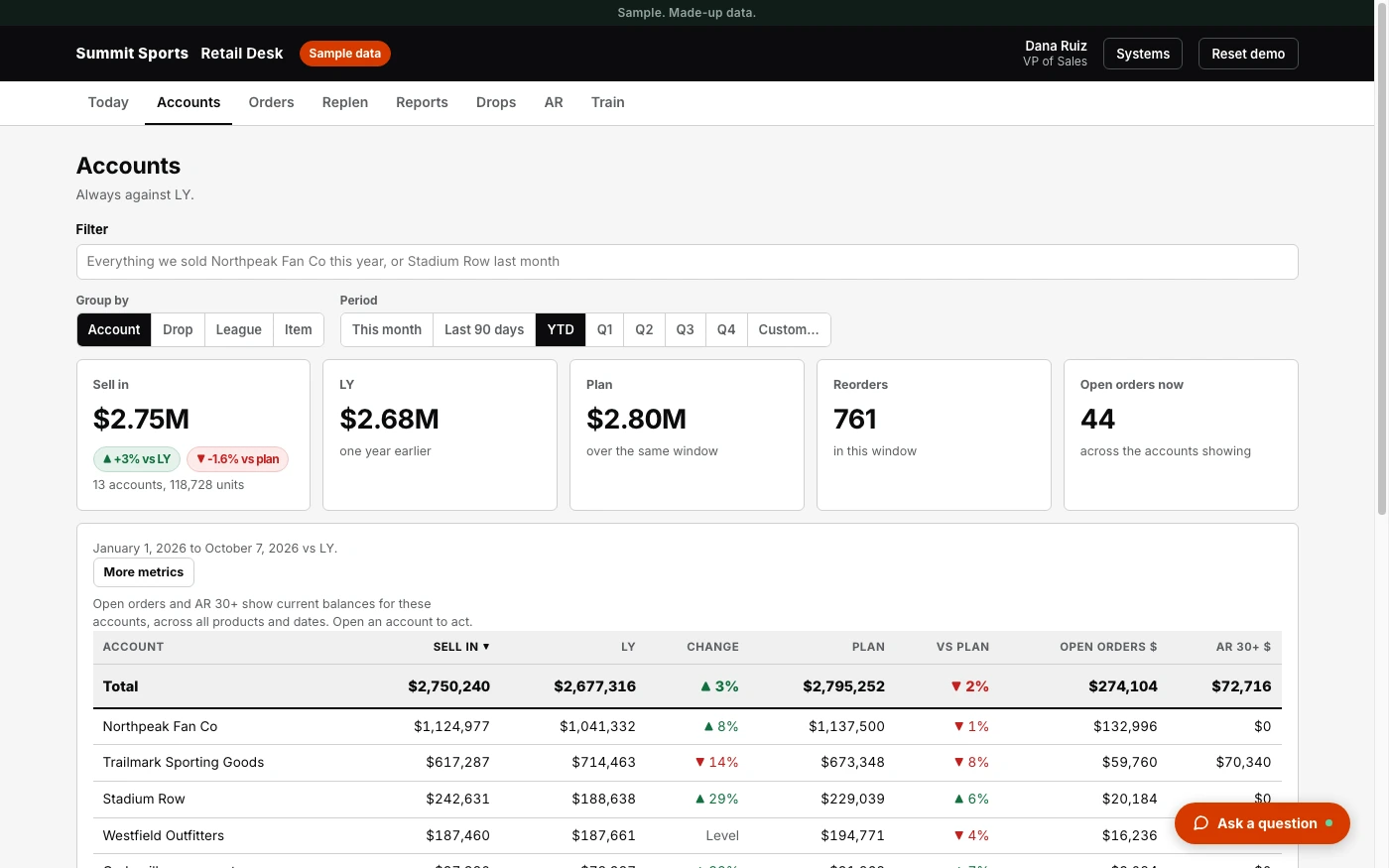The image size is (1389, 868).
Task: Go to the Reports tab
Action: (422, 103)
